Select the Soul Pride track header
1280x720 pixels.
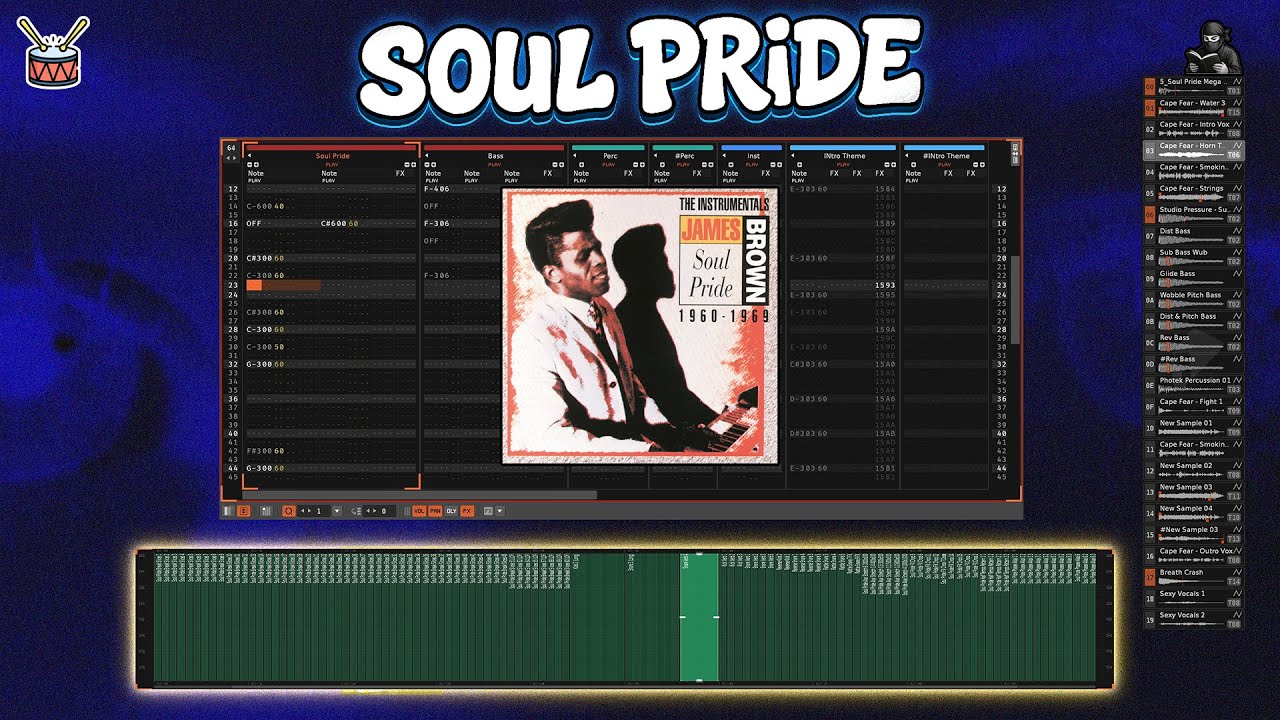(x=332, y=156)
